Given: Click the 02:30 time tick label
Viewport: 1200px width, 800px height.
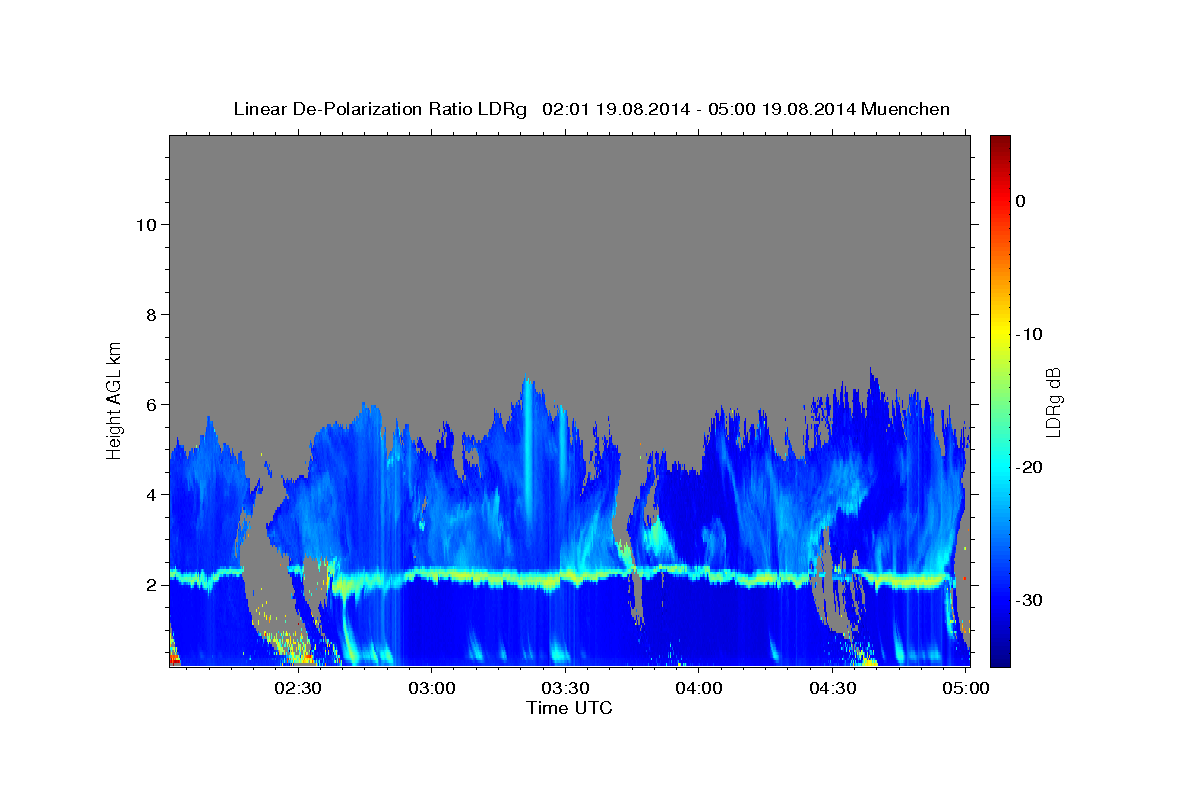Looking at the screenshot, I should [298, 688].
